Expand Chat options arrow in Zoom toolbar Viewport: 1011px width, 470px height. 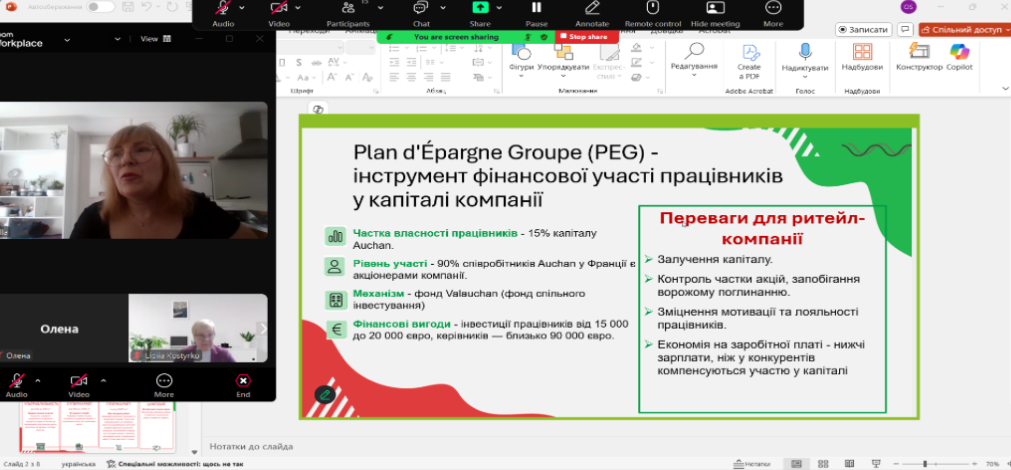443,8
